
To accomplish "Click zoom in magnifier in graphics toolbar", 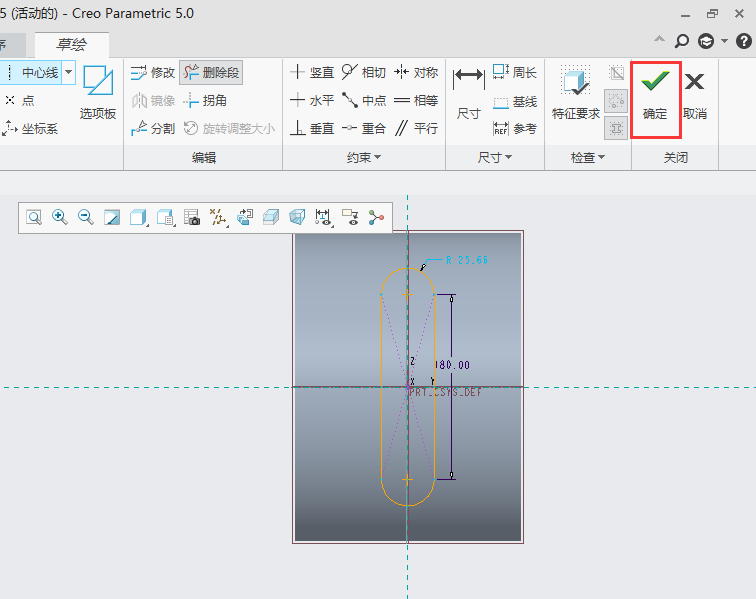I will 60,217.
